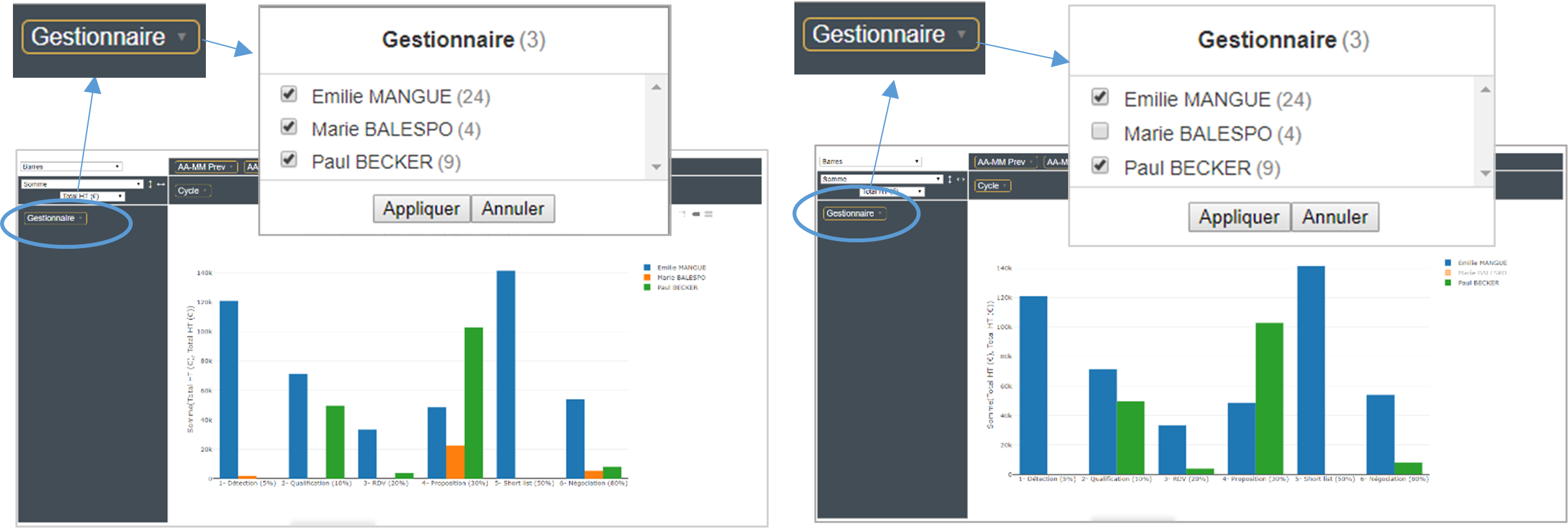Click the row sort order arrow beside Somme in the left-hand screenshot
Image resolution: width=1568 pixels, height=528 pixels.
(150, 185)
